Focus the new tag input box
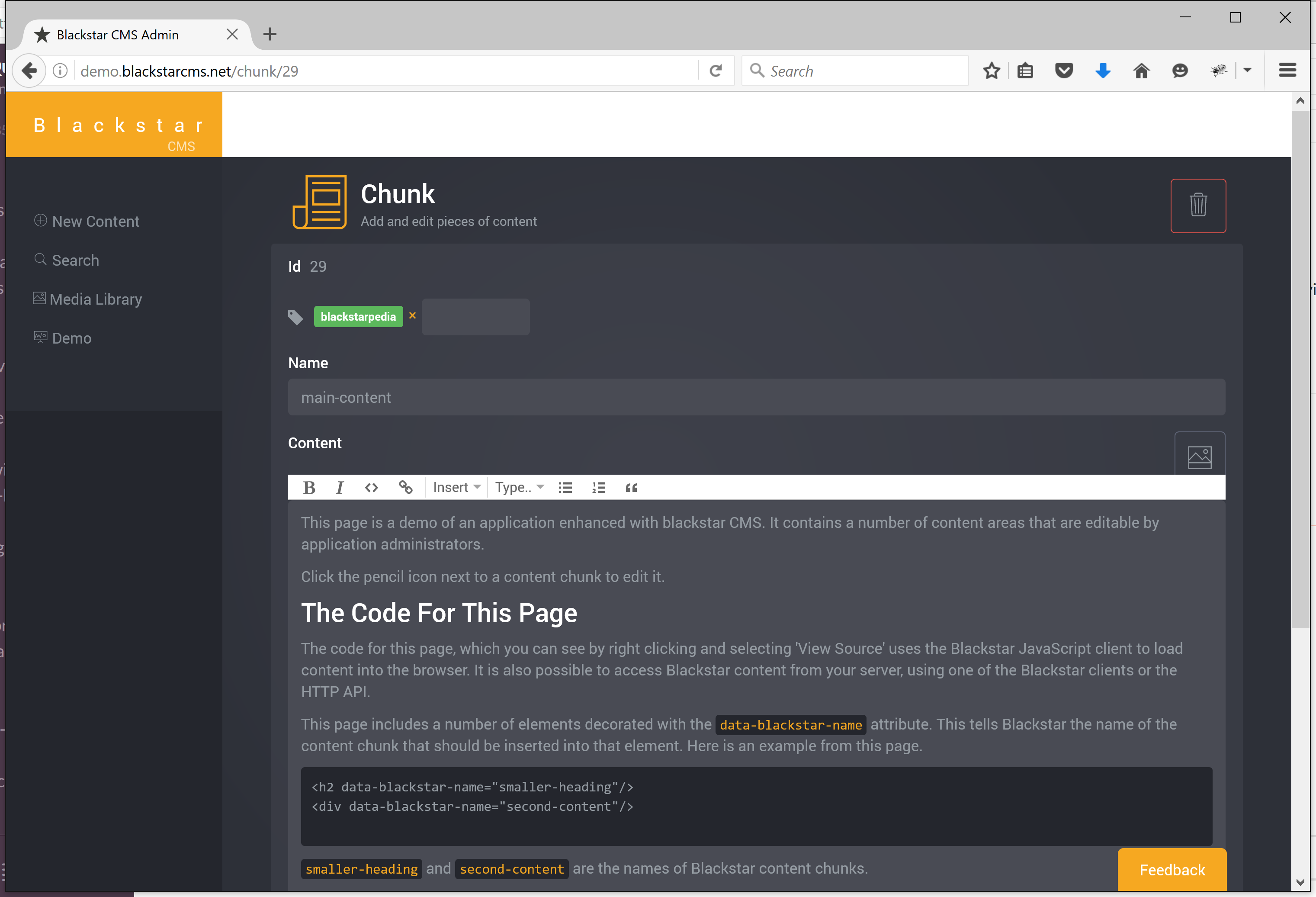 [x=475, y=317]
